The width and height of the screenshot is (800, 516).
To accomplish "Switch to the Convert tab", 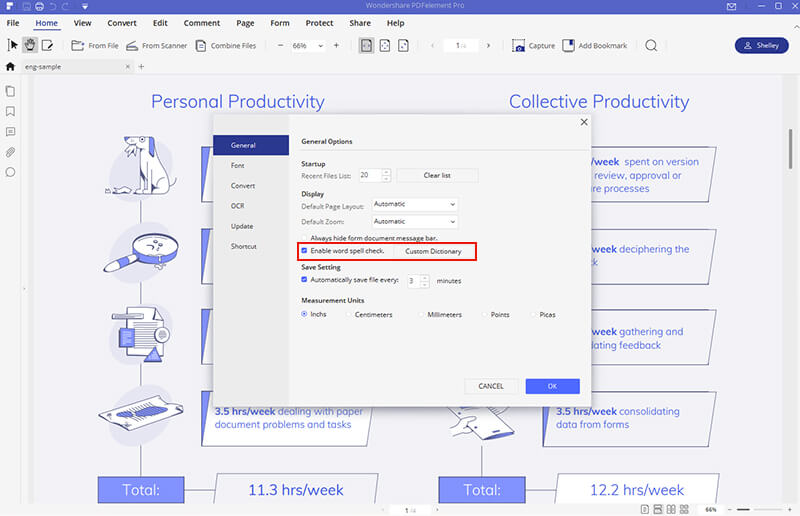I will [122, 23].
